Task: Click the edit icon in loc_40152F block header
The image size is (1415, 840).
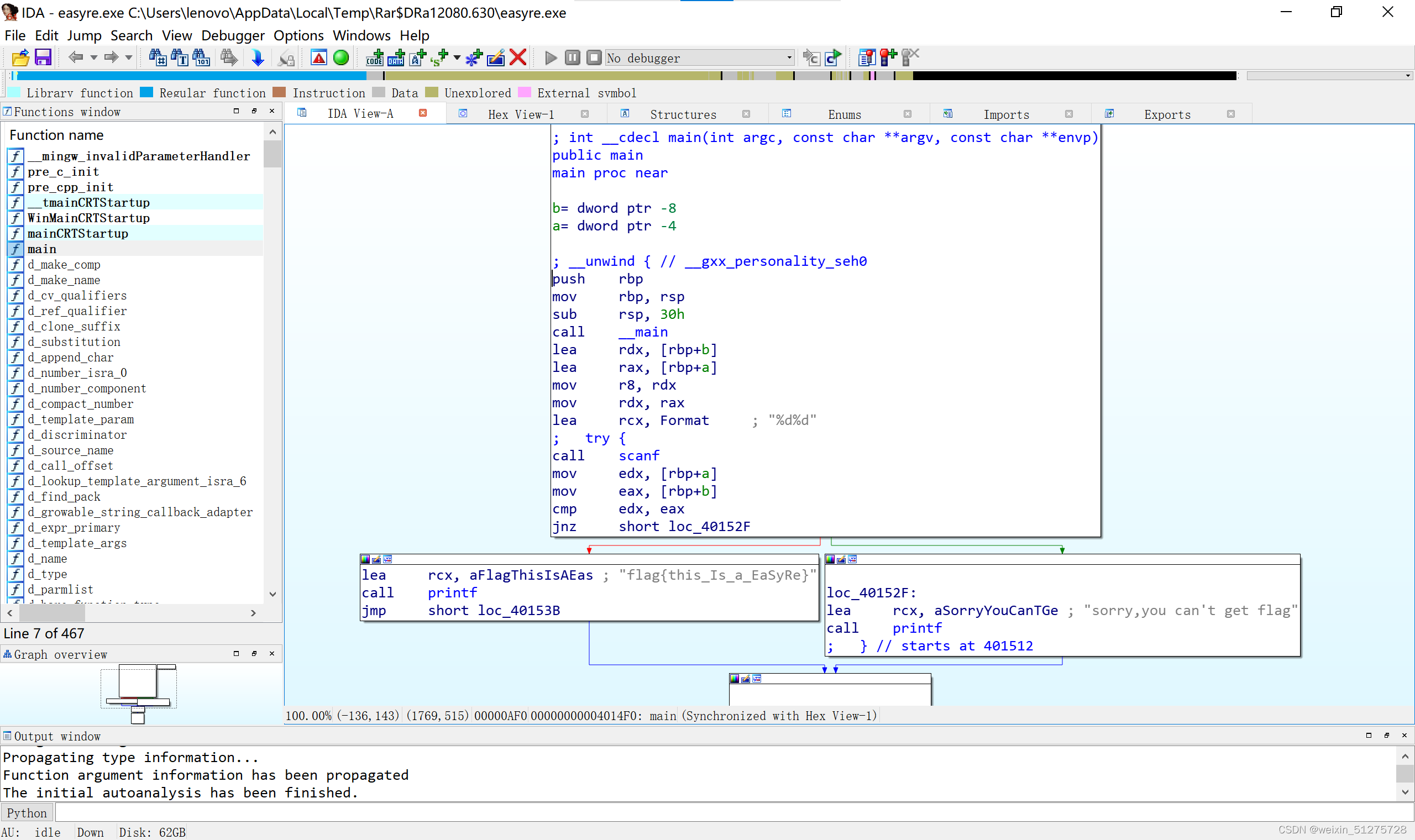Action: (x=841, y=559)
